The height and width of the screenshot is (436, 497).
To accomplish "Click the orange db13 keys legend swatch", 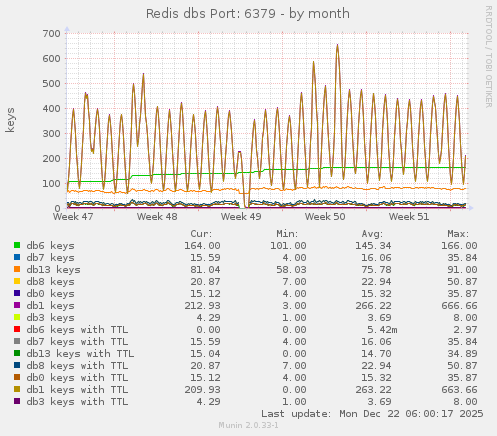I will click(x=17, y=269).
